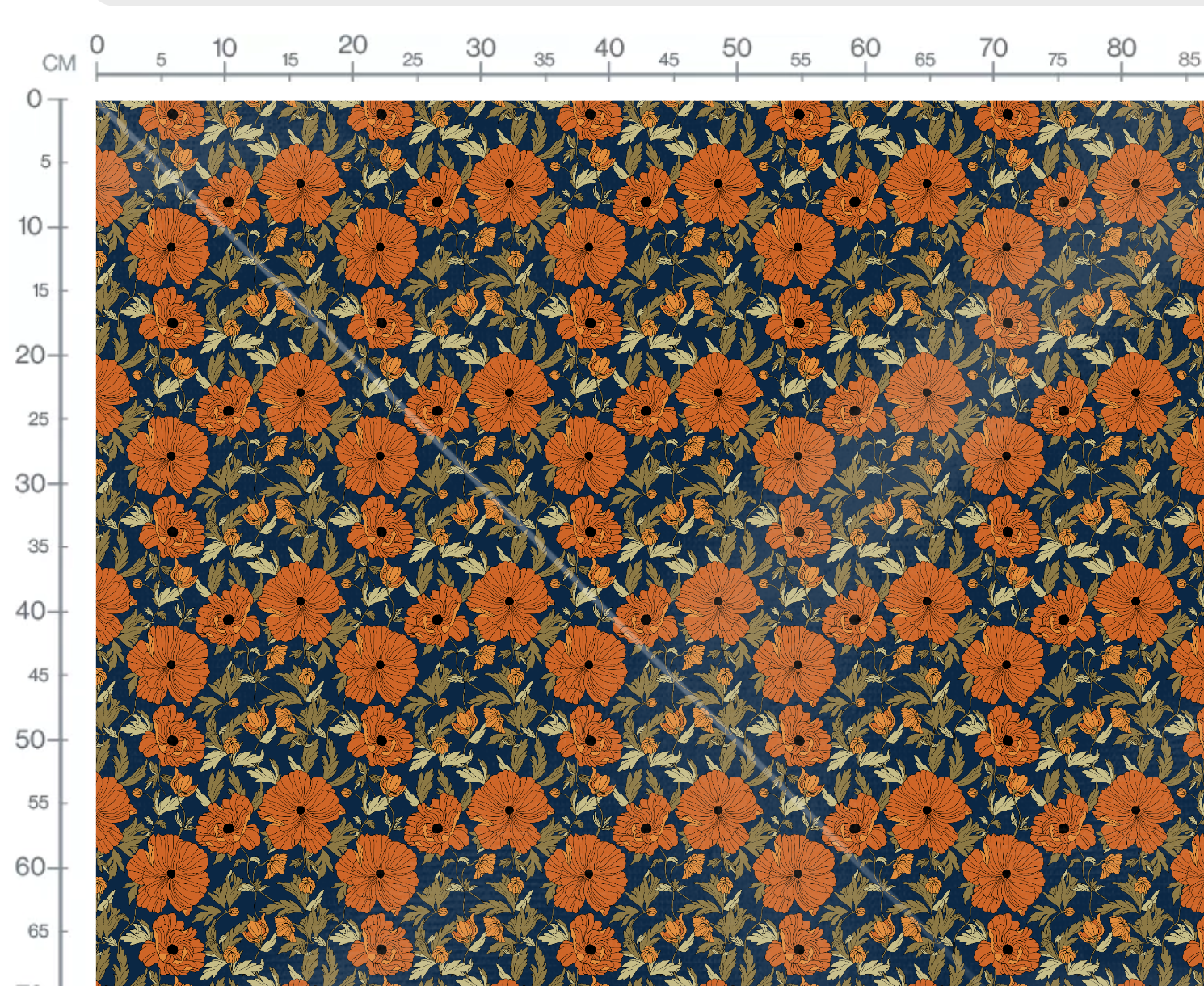The width and height of the screenshot is (1204, 986).
Task: Click the 50 mark on vertical ruler
Action: [30, 739]
